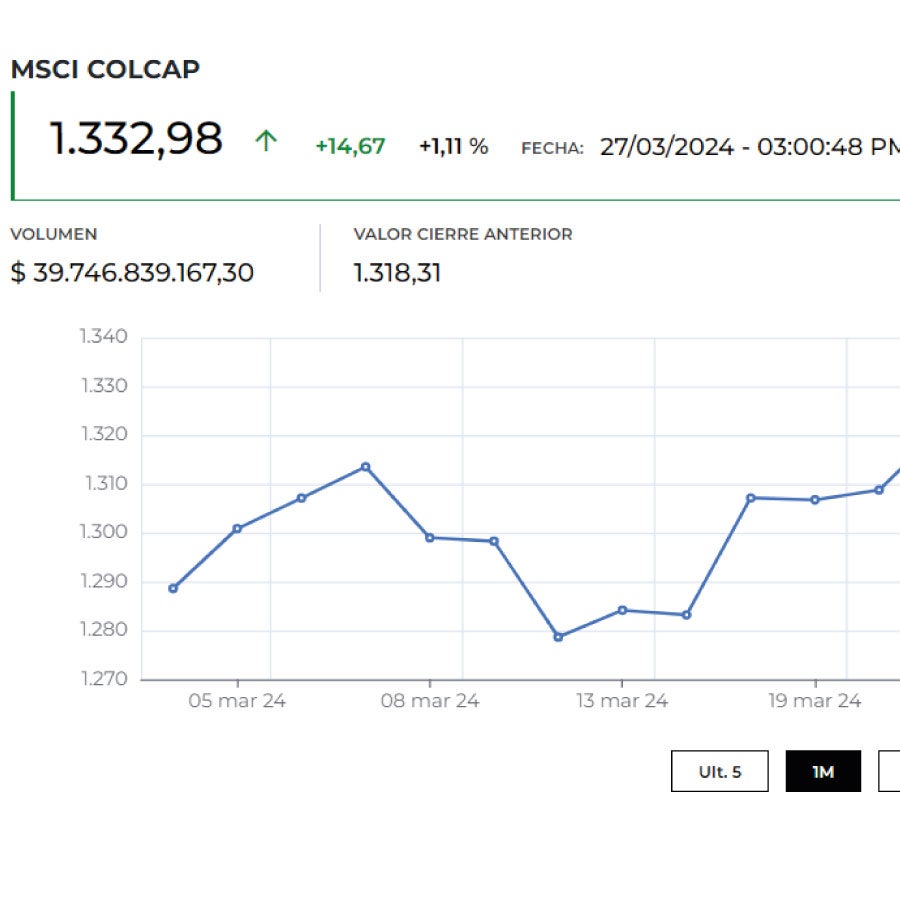Click the 05 mar 24 axis label
The height and width of the screenshot is (900, 900).
237,701
